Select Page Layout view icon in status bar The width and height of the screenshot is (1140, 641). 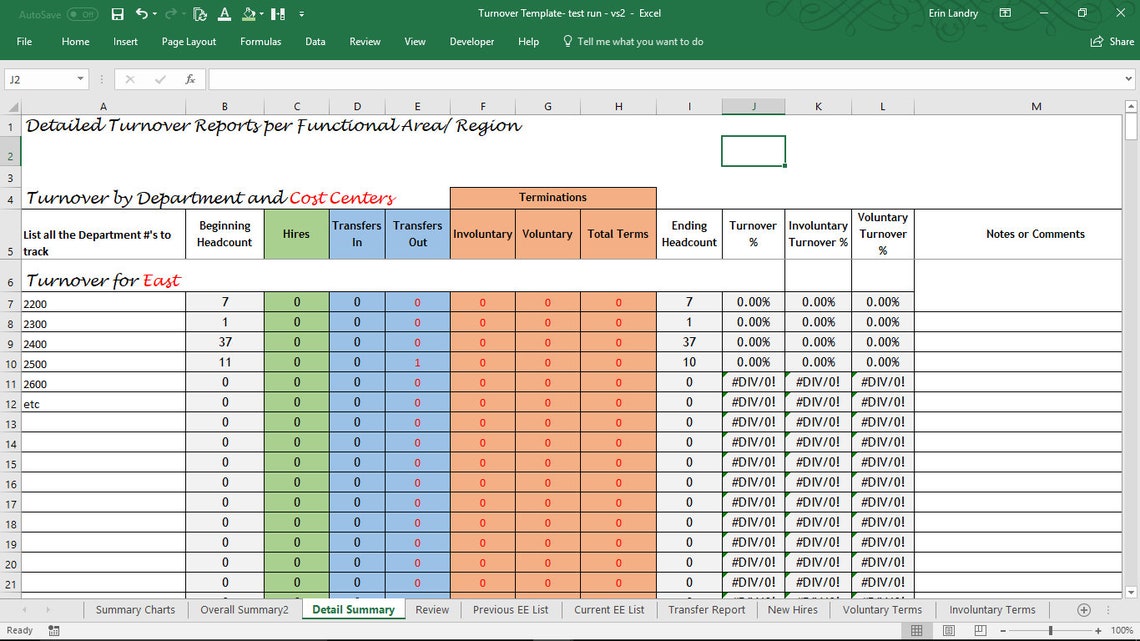(x=947, y=630)
